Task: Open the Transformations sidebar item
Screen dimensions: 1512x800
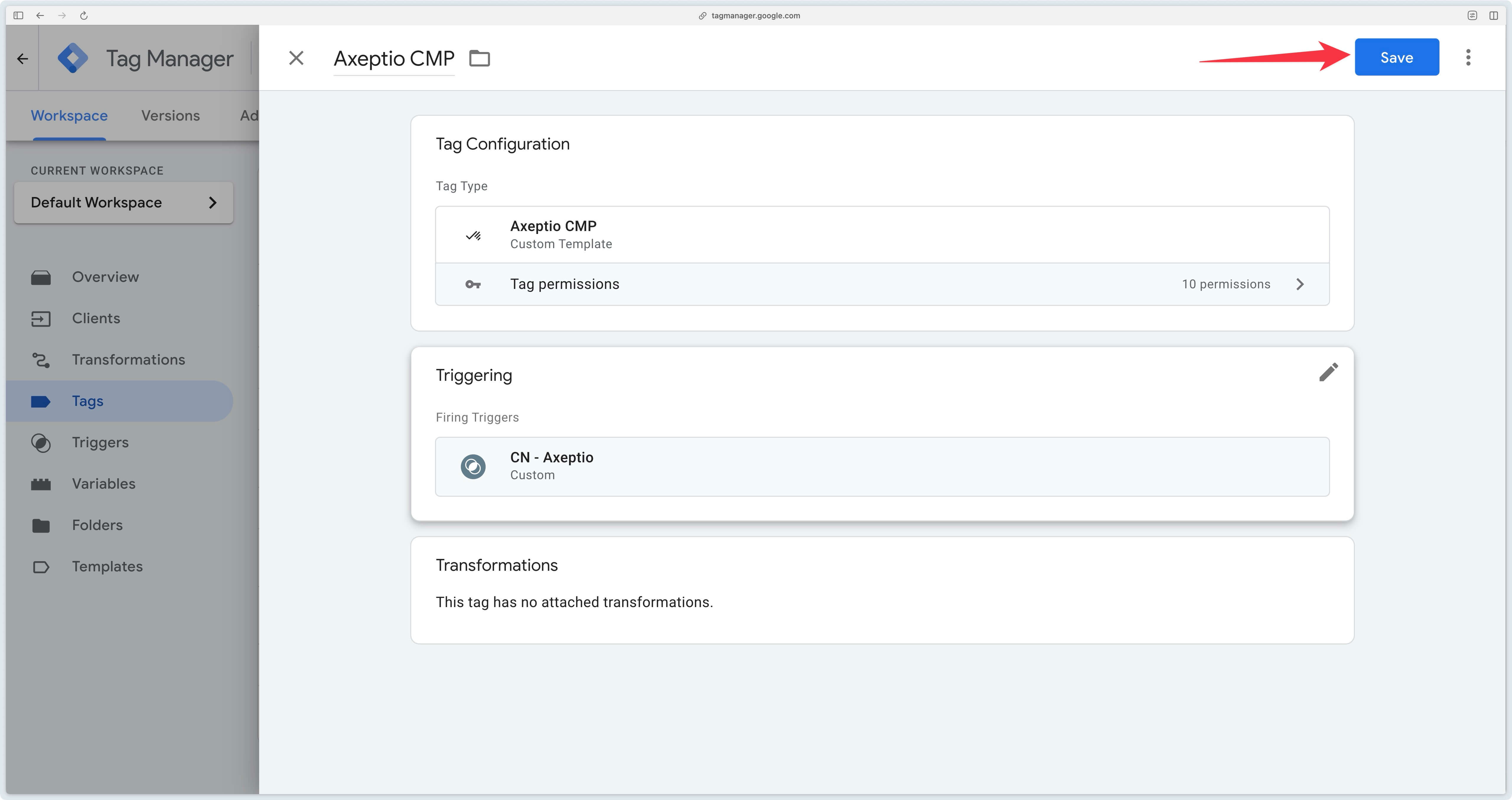Action: pyautogui.click(x=120, y=360)
